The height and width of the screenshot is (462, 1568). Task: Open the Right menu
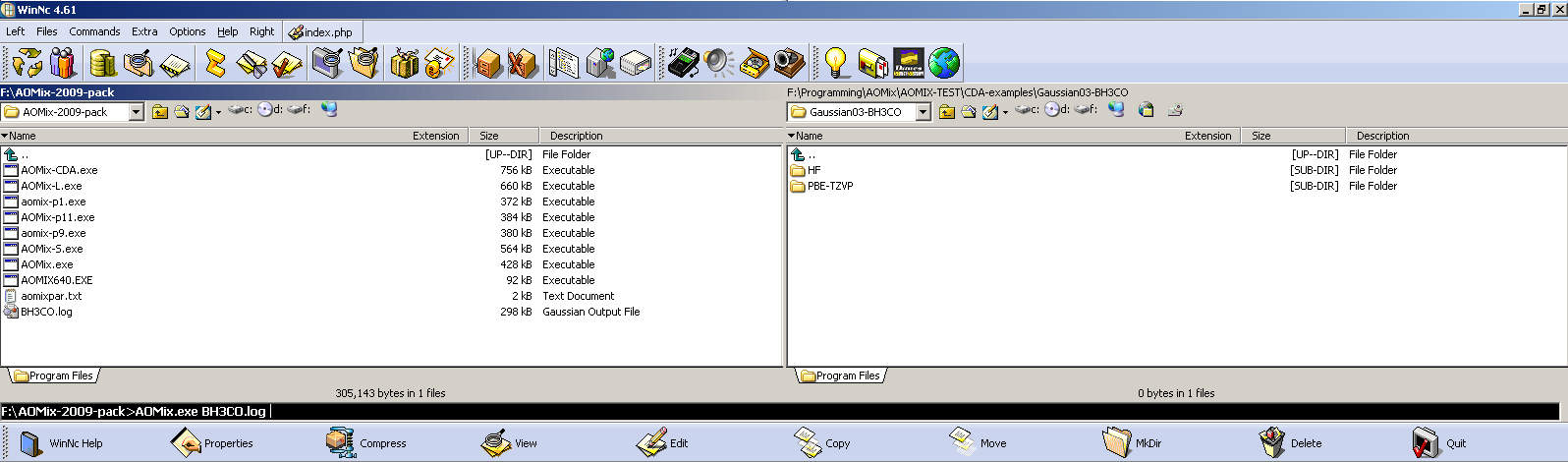point(261,31)
